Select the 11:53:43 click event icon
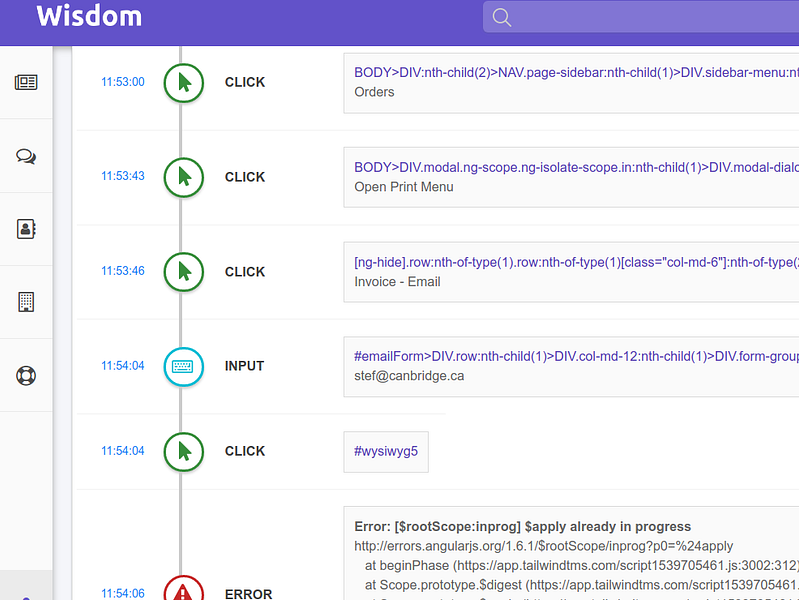The width and height of the screenshot is (799, 600). (183, 177)
